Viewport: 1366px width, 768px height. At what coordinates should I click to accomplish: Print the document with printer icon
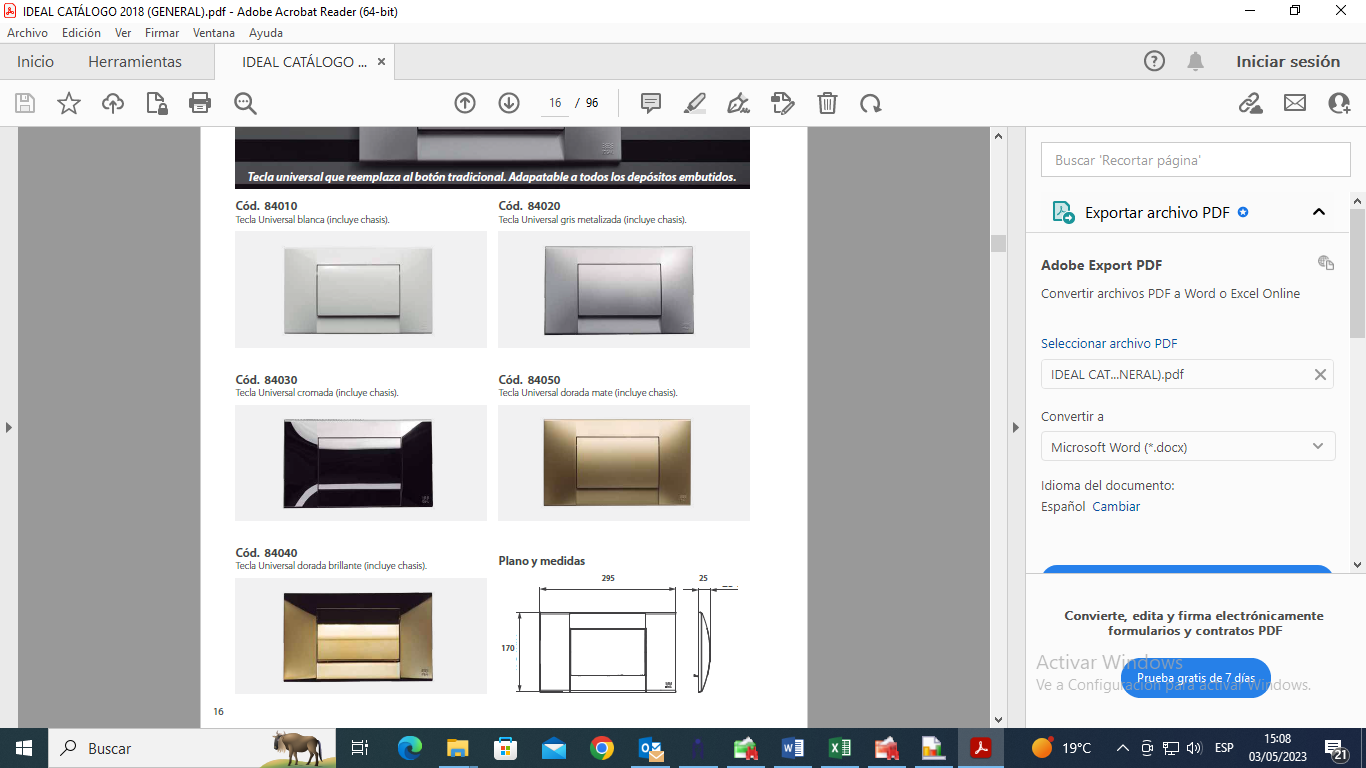click(x=200, y=103)
